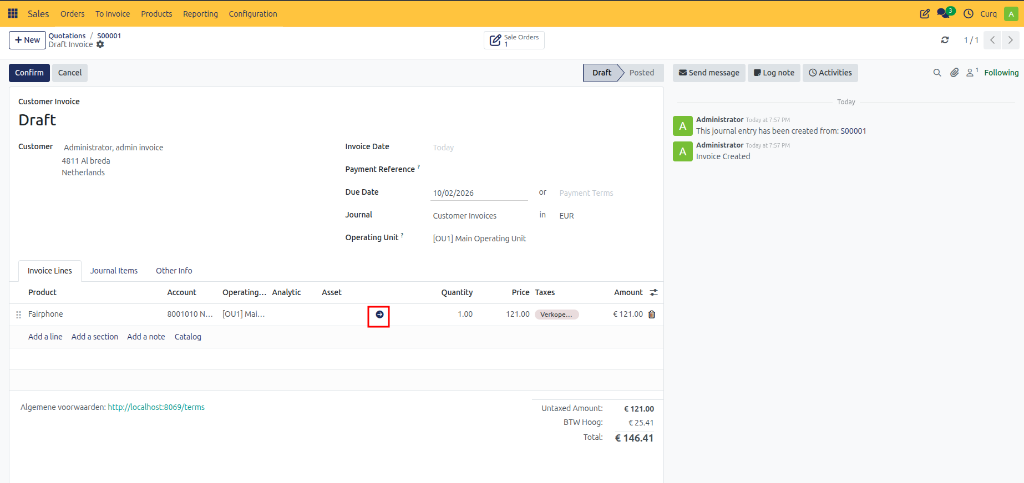Viewport: 1024px width, 483px height.
Task: Open the Journal field Customer Invoices
Action: [479, 215]
